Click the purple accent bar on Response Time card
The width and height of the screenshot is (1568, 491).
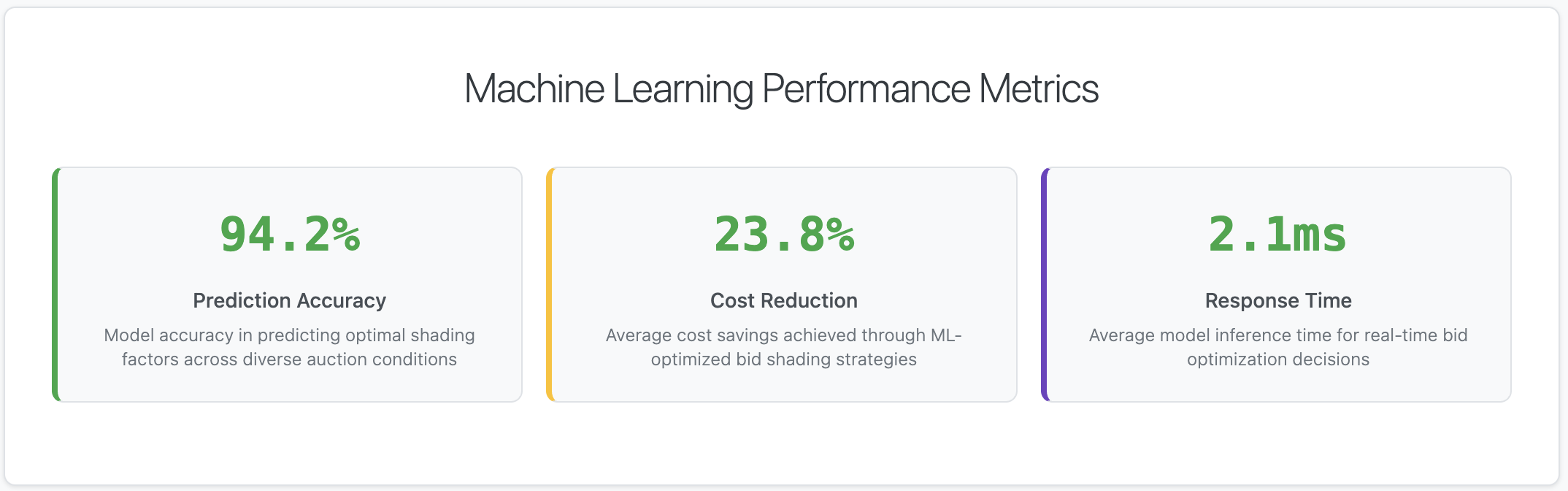coord(1045,284)
